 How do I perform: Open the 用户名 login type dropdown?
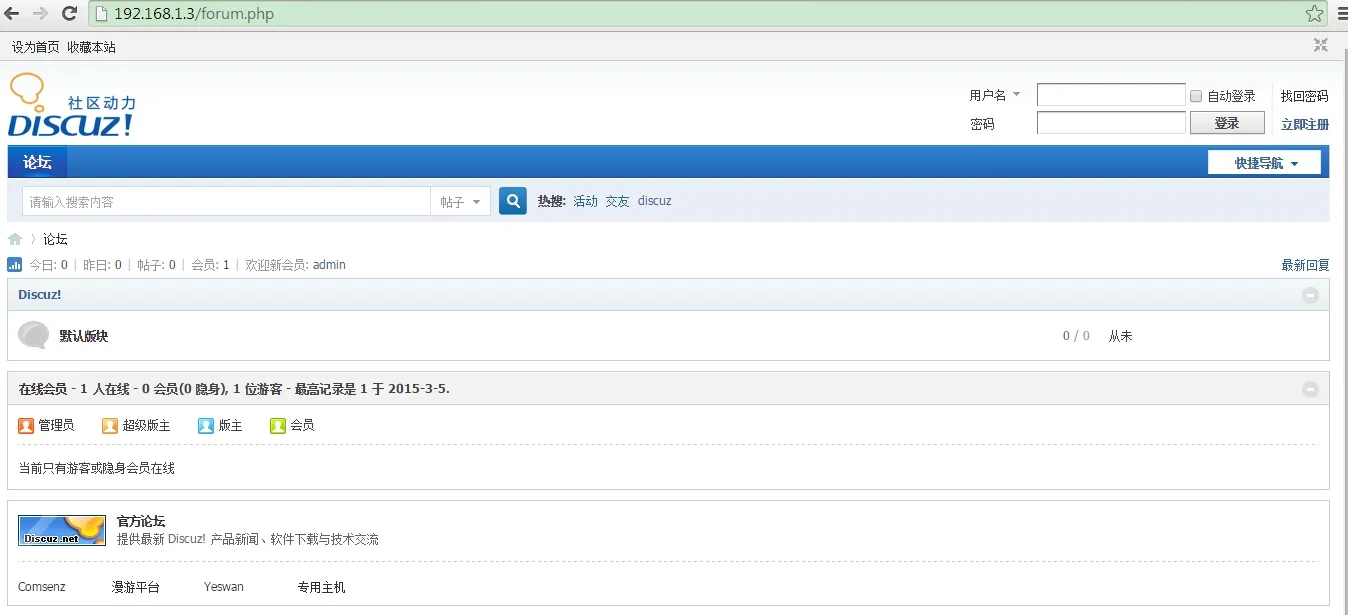(x=995, y=95)
